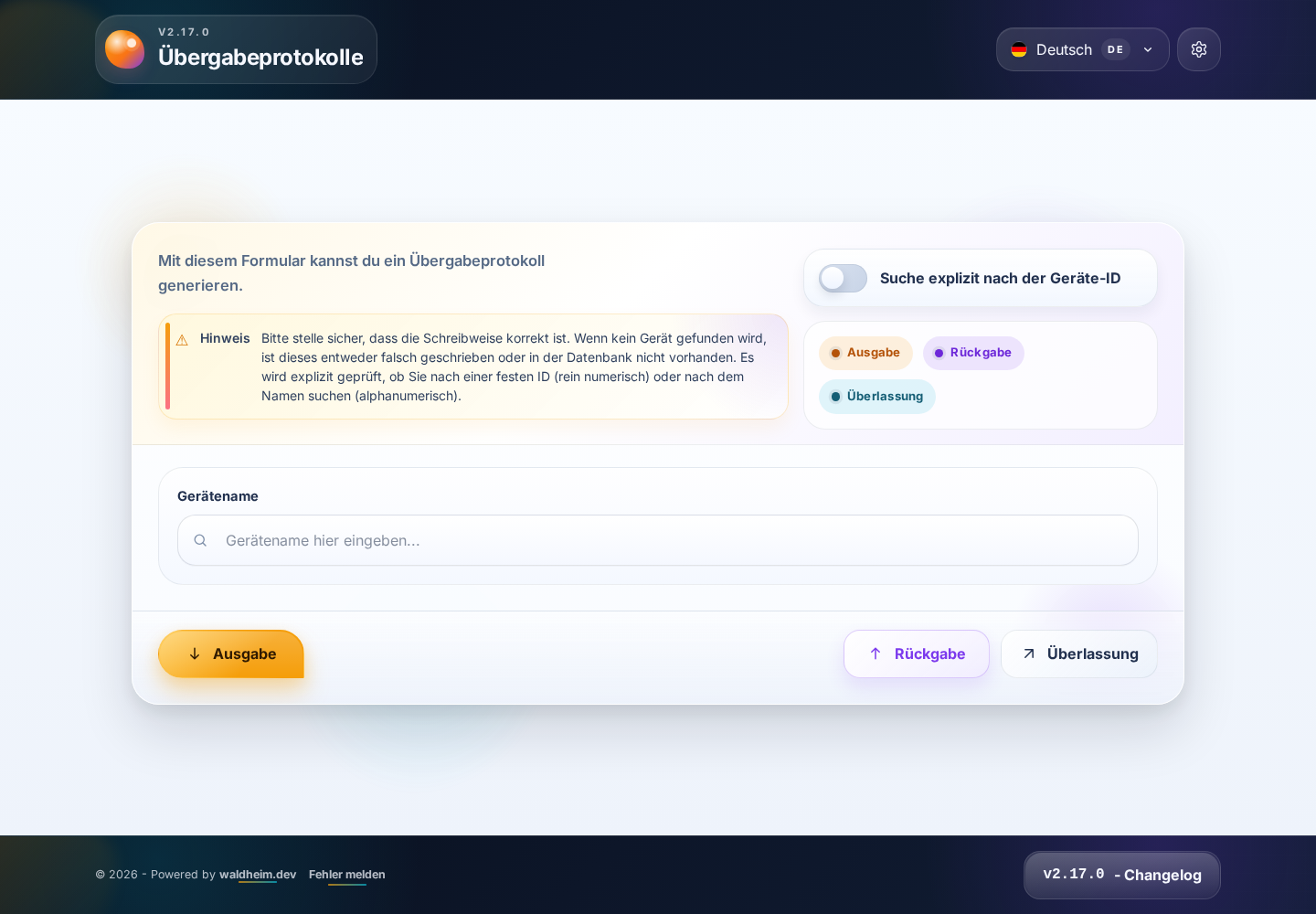Screen dimensions: 1316x914
Task: Click the purple Rückgabe button
Action: [917, 654]
